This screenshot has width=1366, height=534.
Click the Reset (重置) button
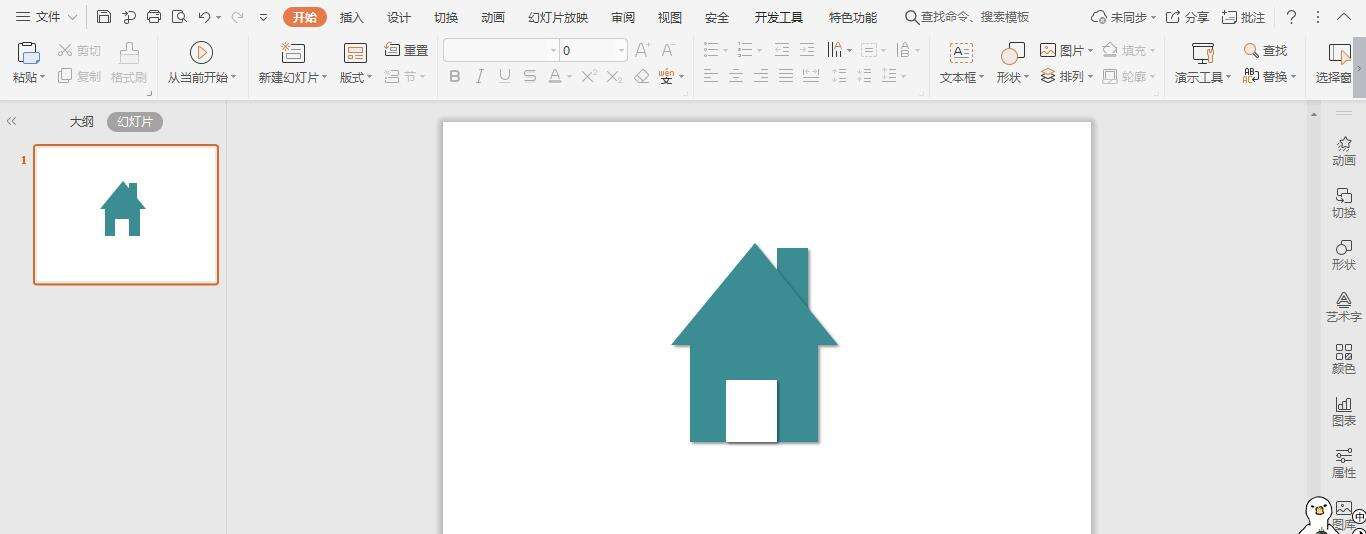(407, 50)
